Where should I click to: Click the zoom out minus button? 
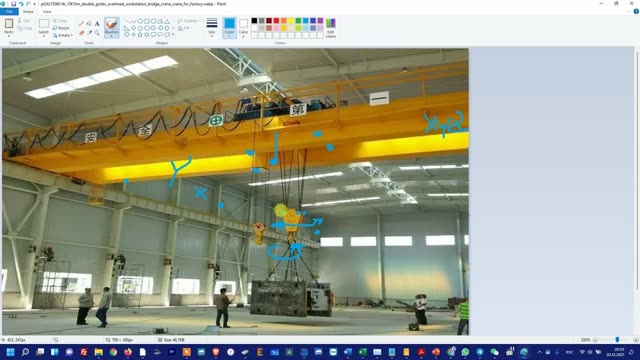(x=595, y=340)
